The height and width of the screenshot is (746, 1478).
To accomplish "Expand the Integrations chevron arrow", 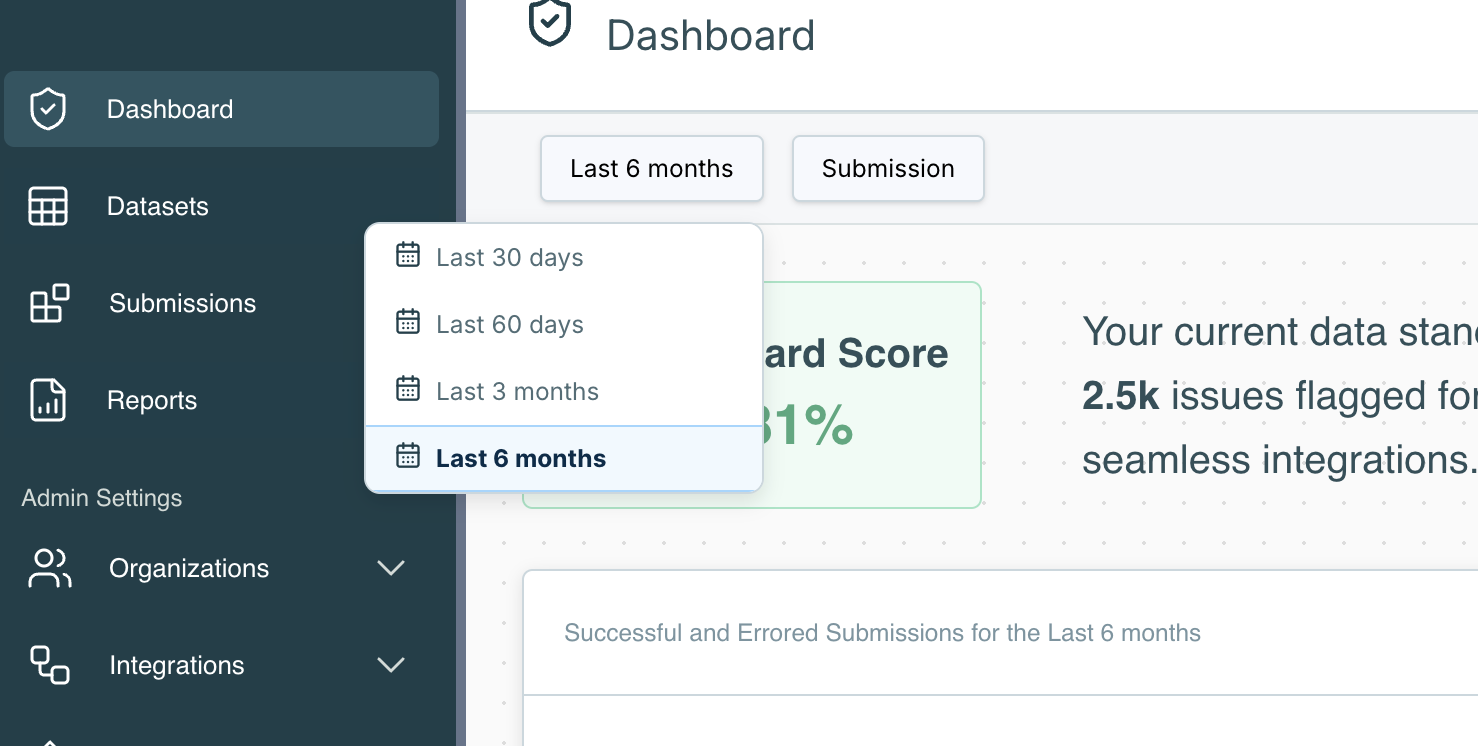I will pos(390,665).
